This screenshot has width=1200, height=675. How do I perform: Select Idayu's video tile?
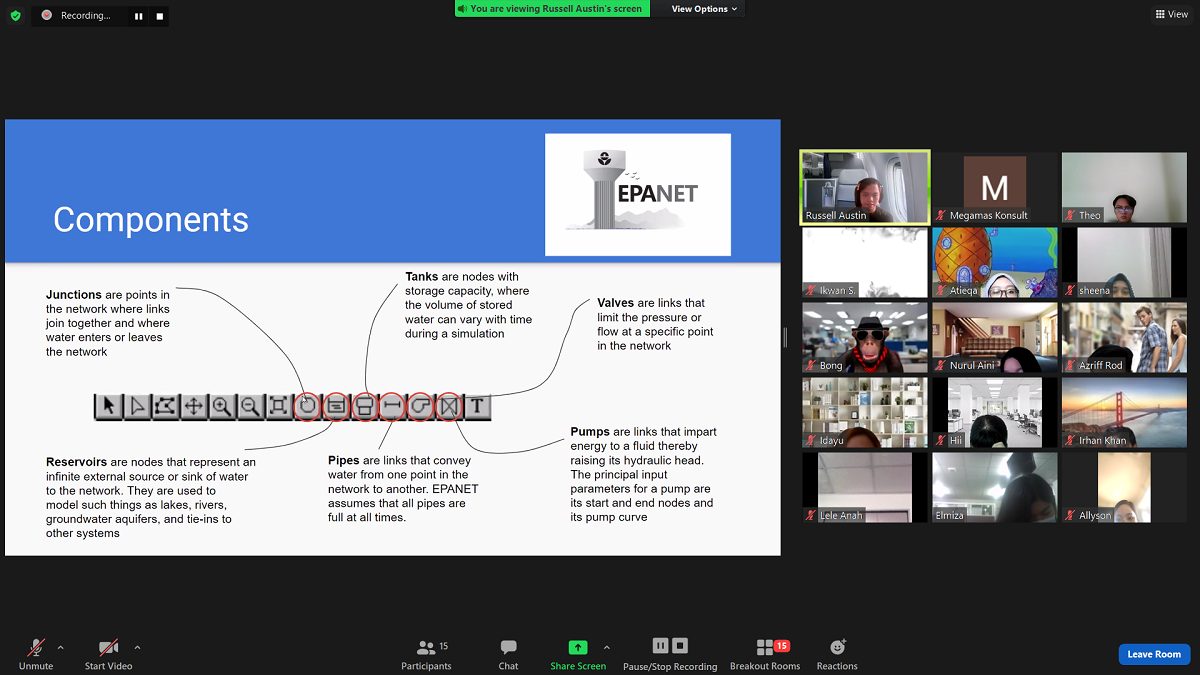click(x=865, y=412)
